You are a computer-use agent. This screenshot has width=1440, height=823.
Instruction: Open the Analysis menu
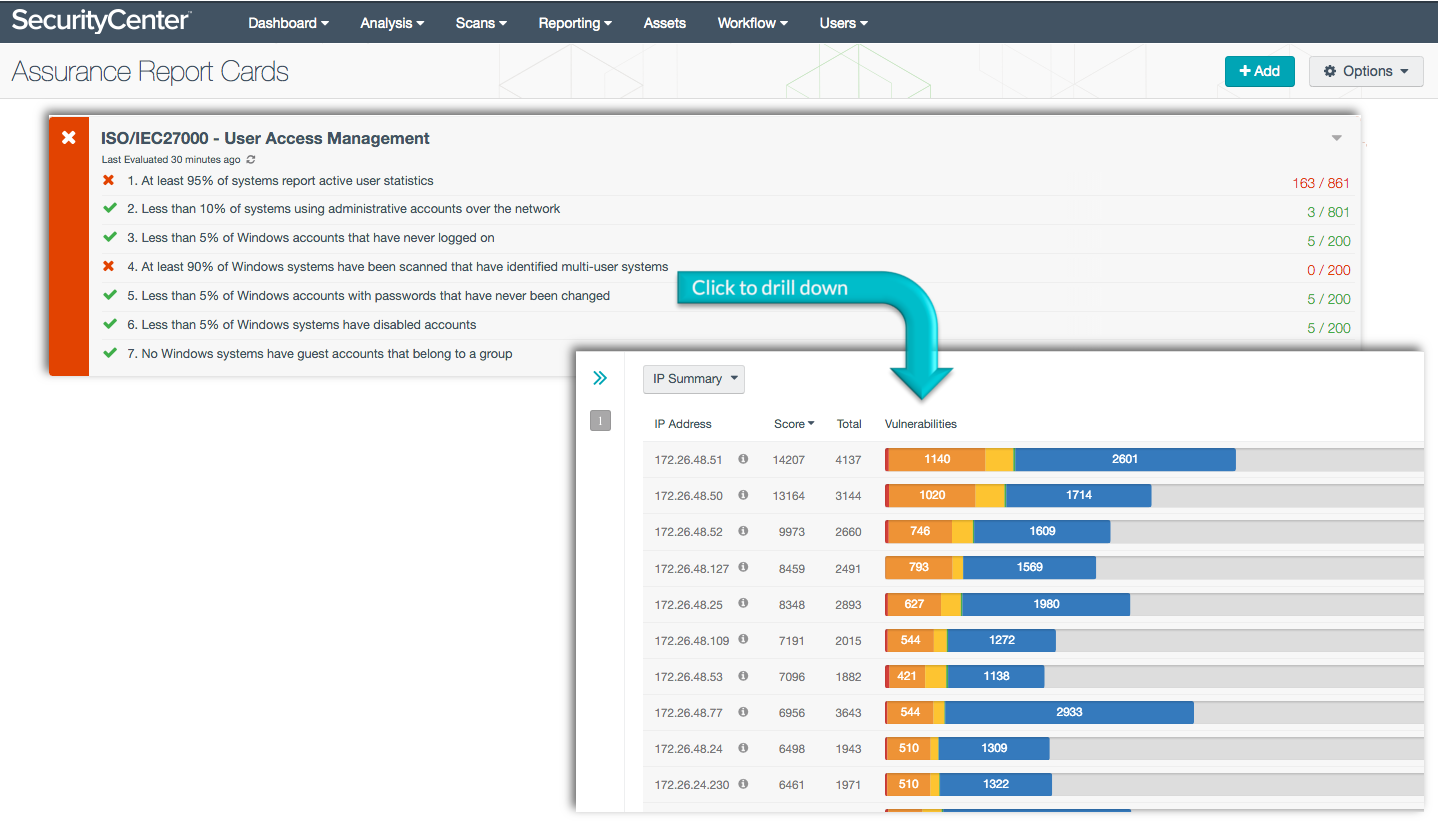point(392,23)
